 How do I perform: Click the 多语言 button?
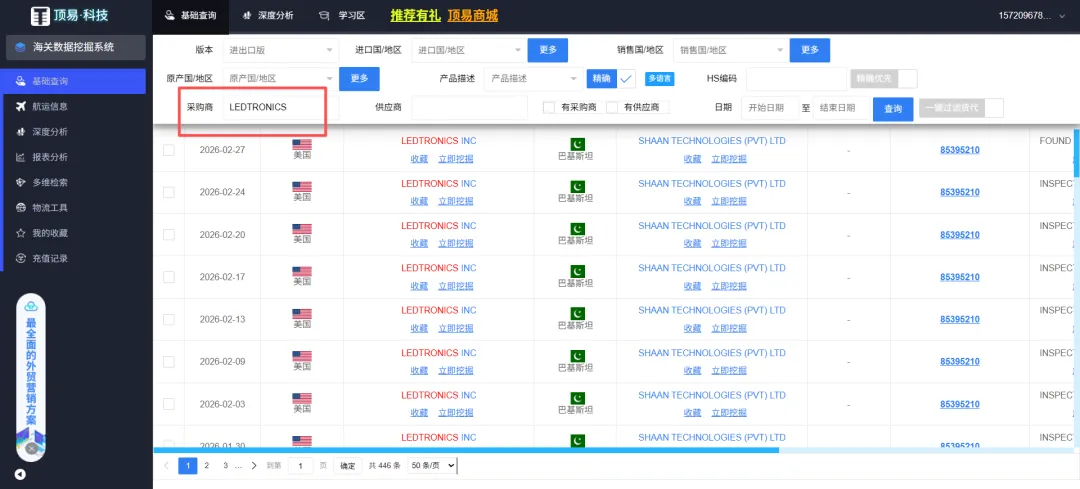(660, 79)
